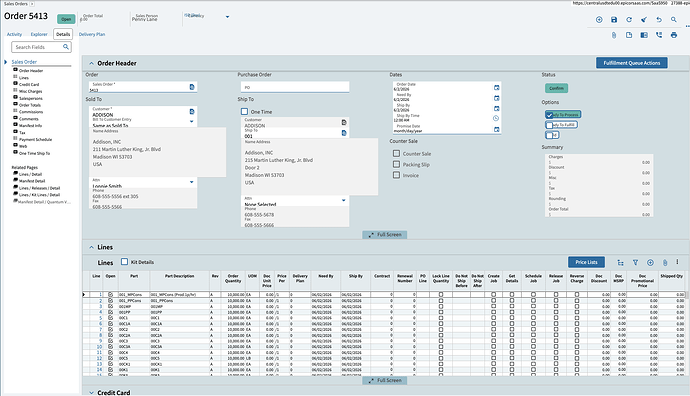Check the One Time ship-to checkbox
690x396 pixels.
pyautogui.click(x=244, y=112)
